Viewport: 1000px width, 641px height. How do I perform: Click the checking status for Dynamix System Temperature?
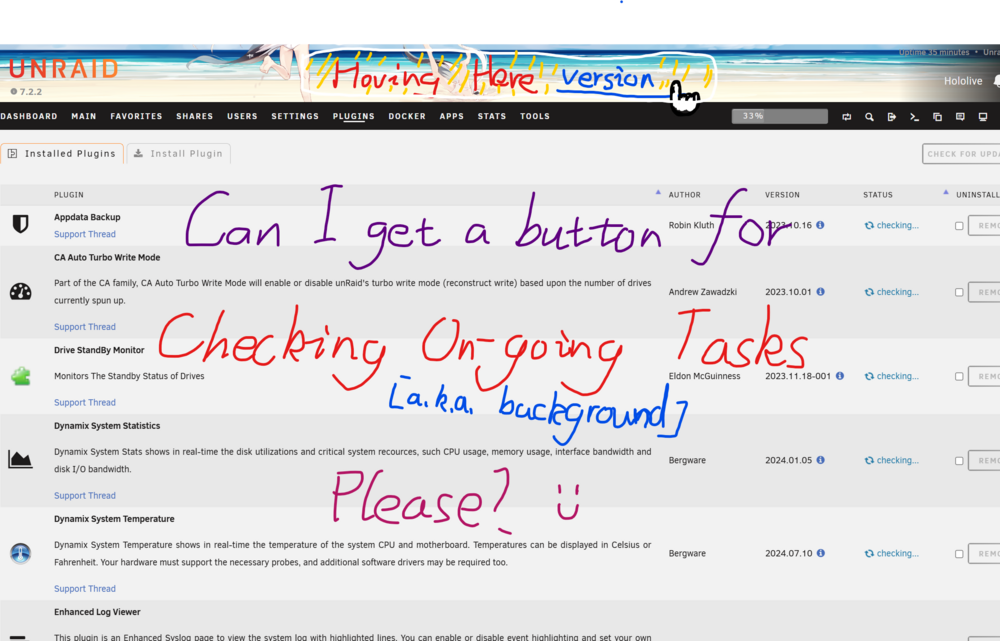point(892,553)
